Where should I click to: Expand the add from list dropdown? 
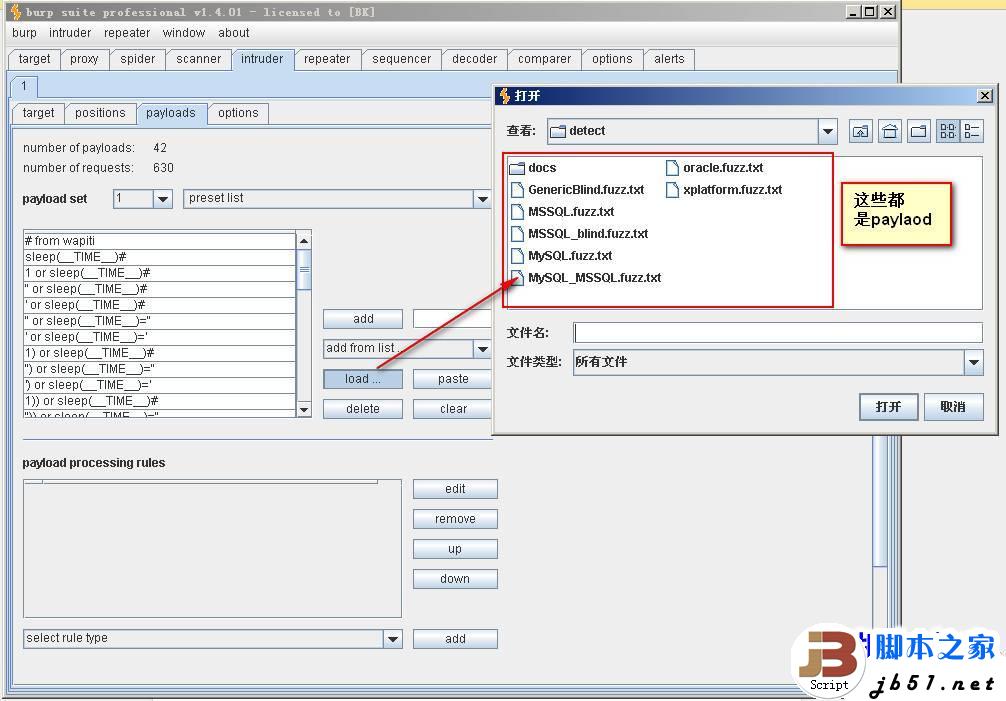click(482, 349)
